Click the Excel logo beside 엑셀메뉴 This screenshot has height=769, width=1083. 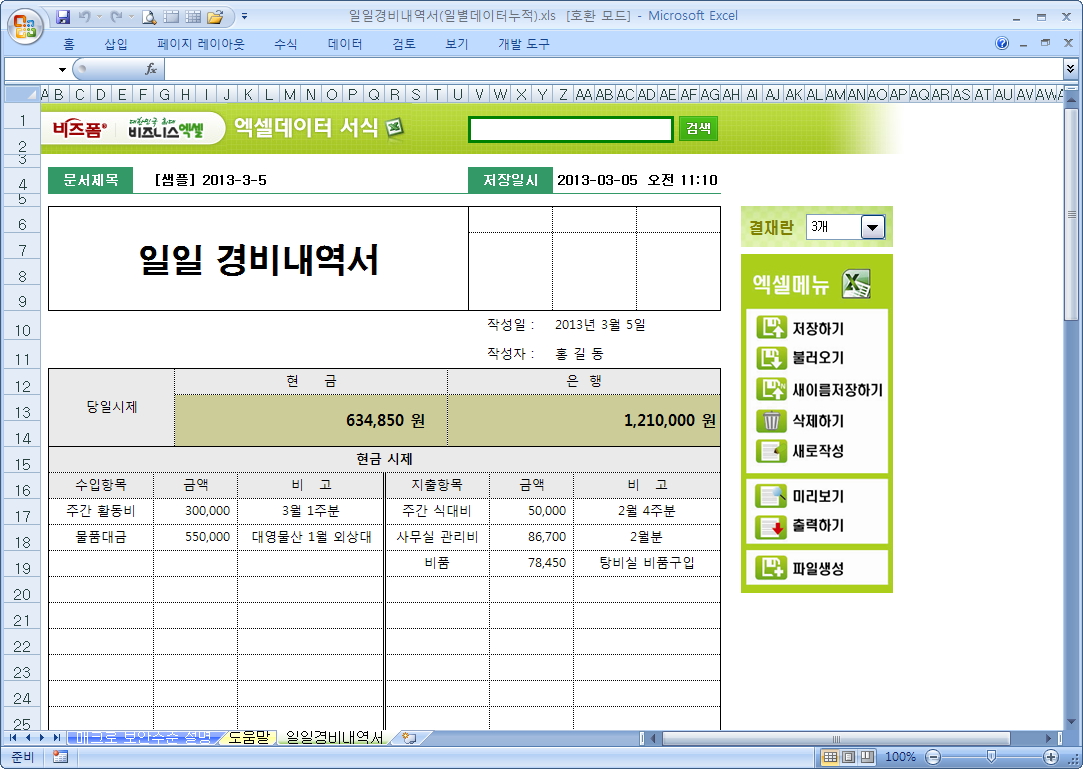point(856,283)
